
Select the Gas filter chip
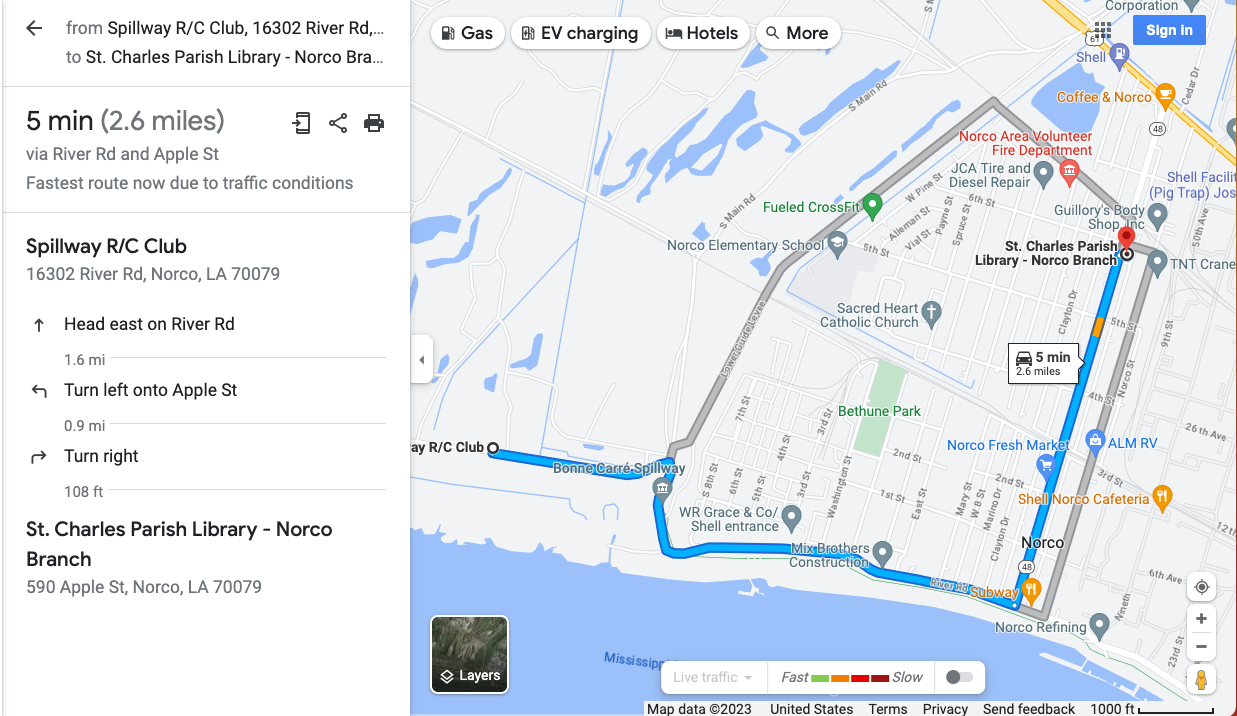pos(466,33)
